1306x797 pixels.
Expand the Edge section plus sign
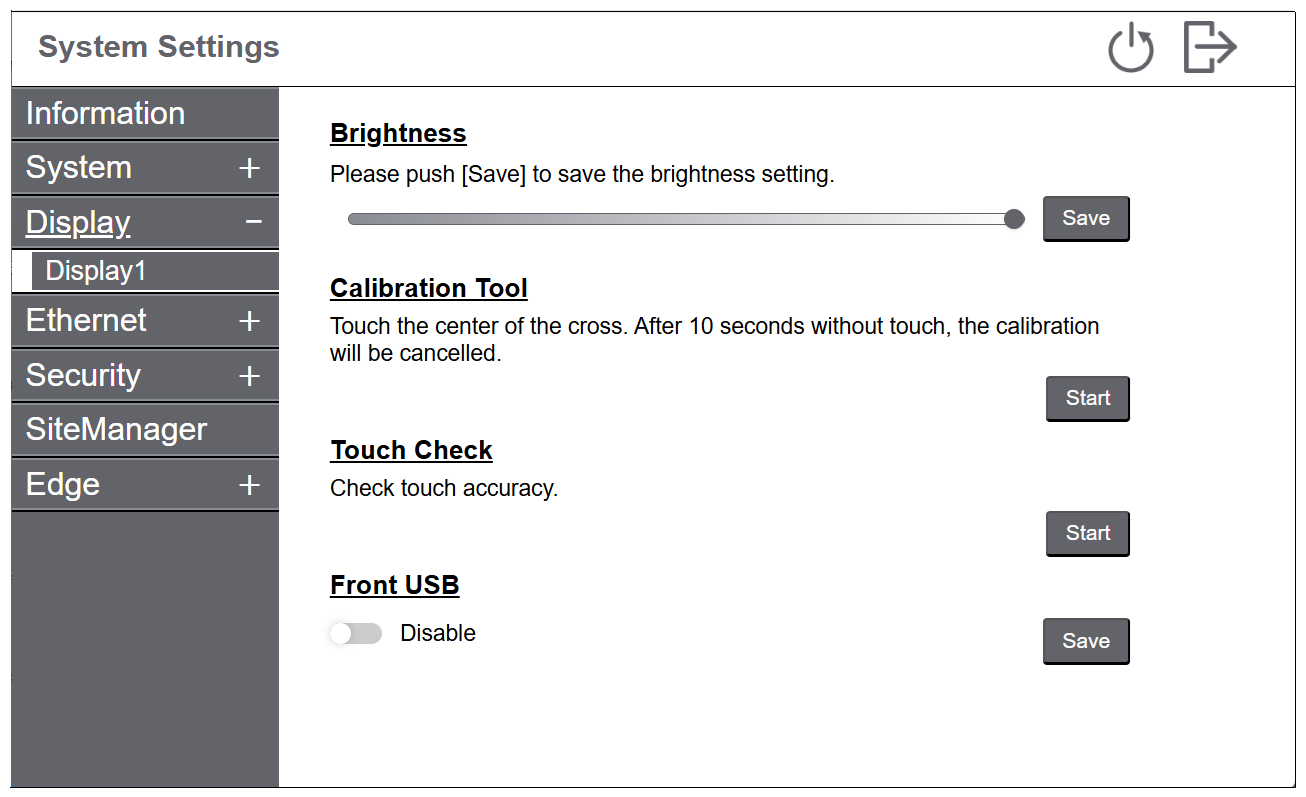[x=250, y=485]
